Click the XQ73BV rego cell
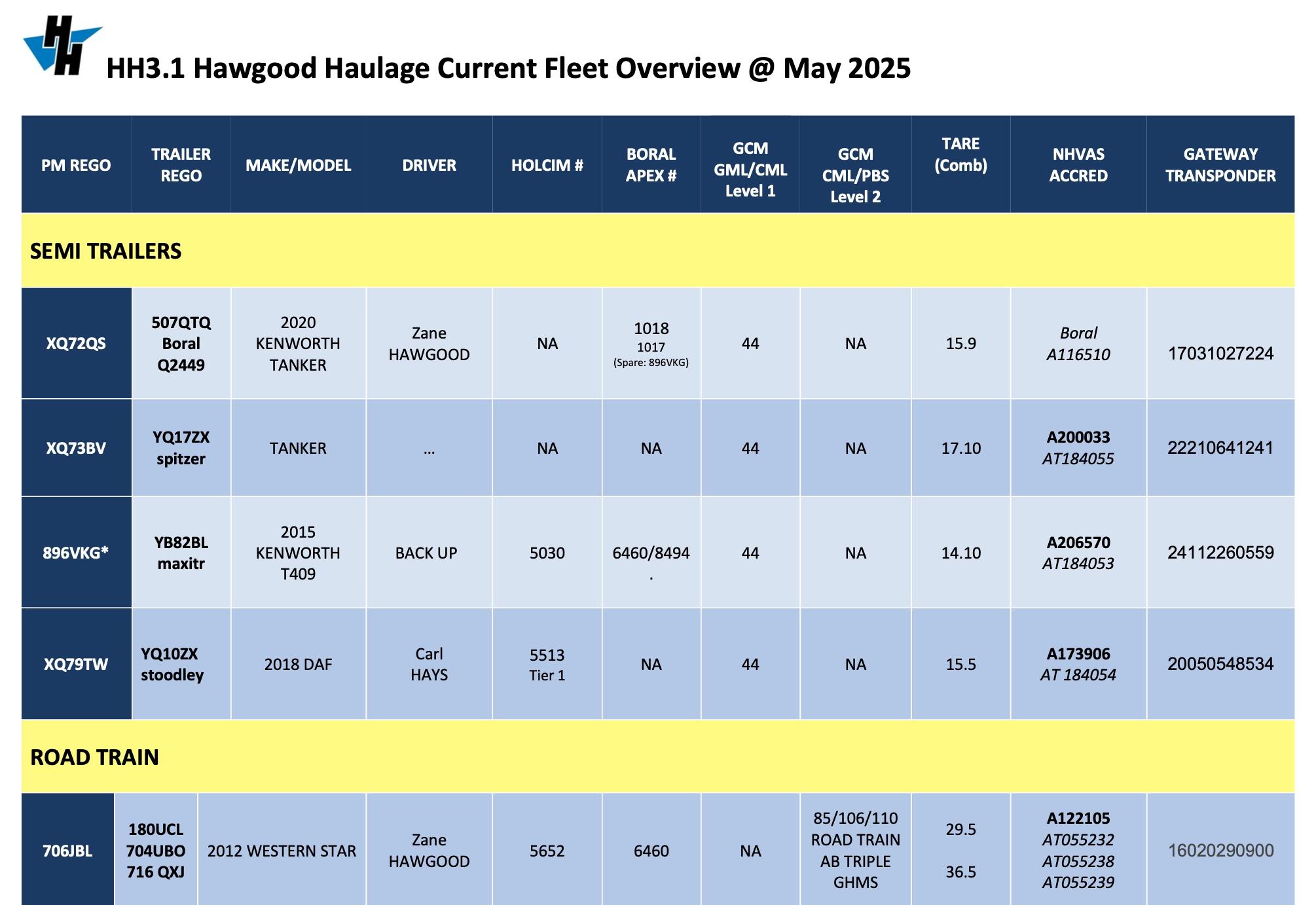The image size is (1316, 905). click(x=76, y=448)
